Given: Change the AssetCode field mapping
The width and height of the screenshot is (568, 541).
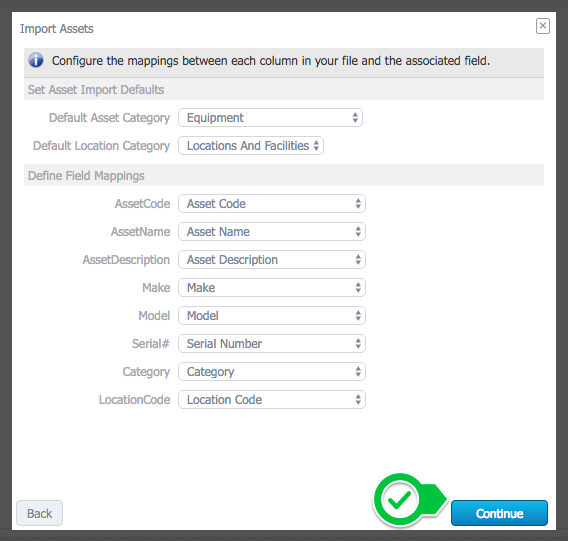Looking at the screenshot, I should point(272,204).
